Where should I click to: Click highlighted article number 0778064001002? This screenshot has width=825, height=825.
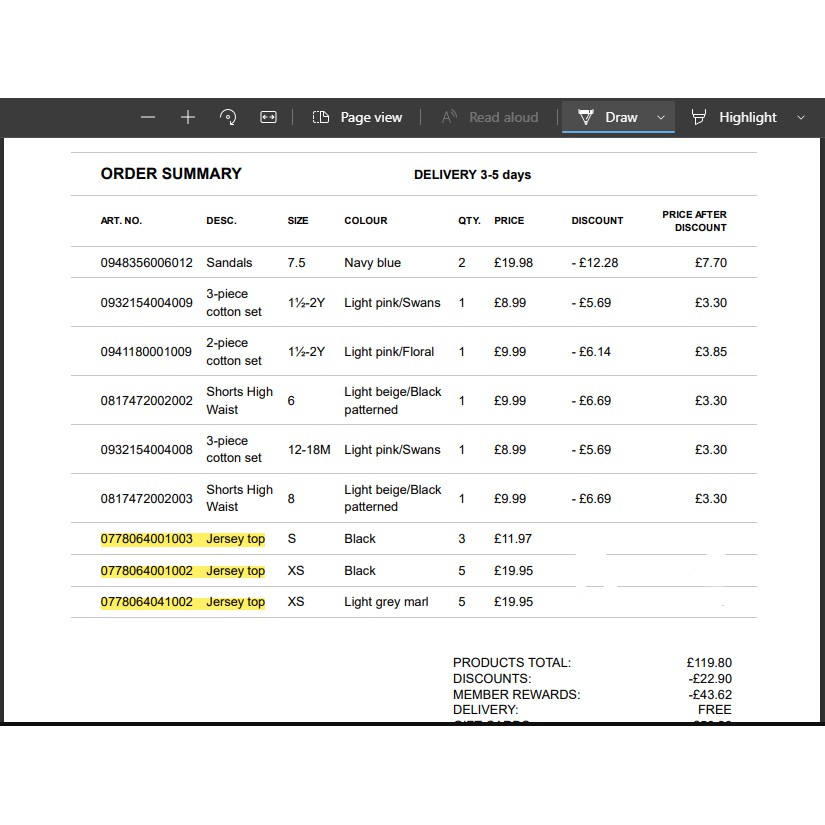146,571
